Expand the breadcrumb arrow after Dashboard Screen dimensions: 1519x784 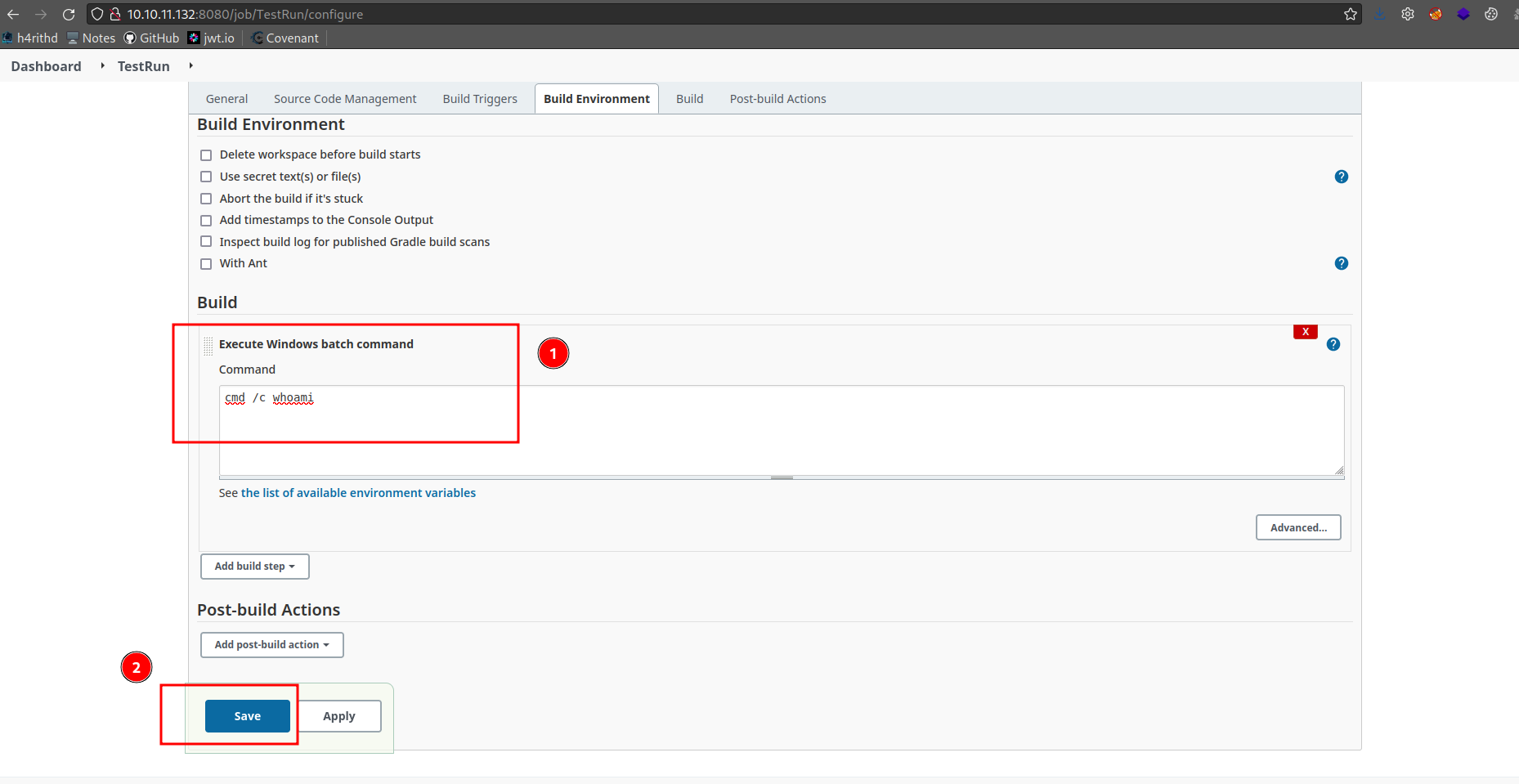click(x=102, y=65)
